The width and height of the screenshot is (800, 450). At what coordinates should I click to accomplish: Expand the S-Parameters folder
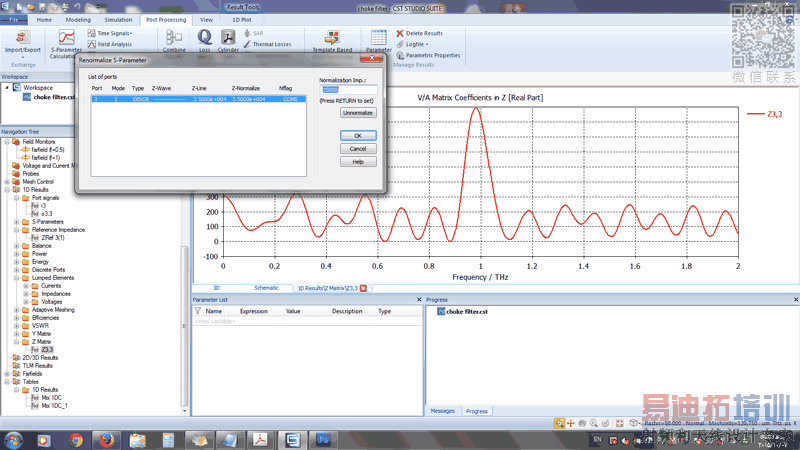point(17,222)
